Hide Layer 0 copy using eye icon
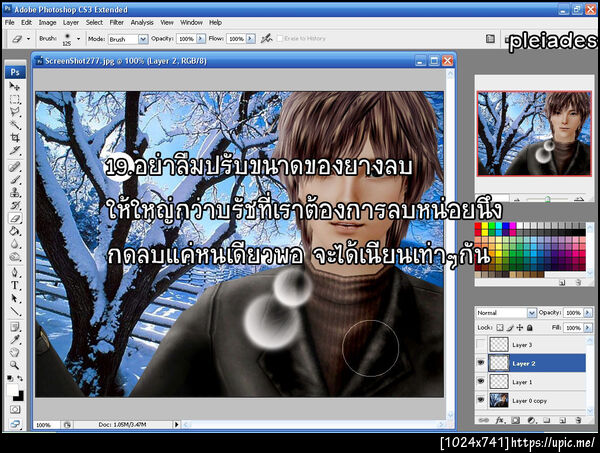The height and width of the screenshot is (453, 600). (x=481, y=400)
